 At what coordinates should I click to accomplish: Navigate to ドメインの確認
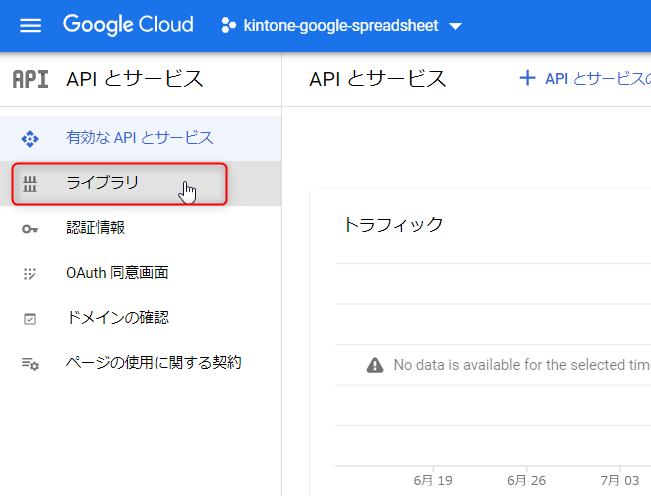point(117,318)
